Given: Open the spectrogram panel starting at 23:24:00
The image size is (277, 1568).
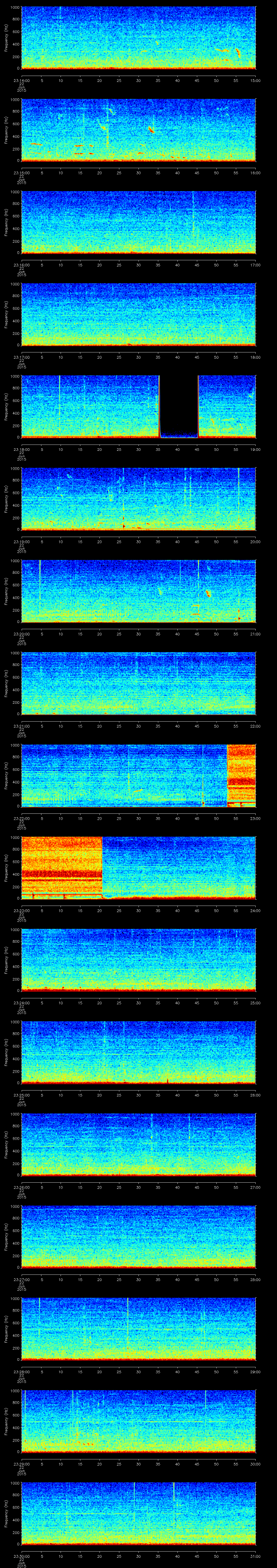Looking at the screenshot, I should click(139, 960).
